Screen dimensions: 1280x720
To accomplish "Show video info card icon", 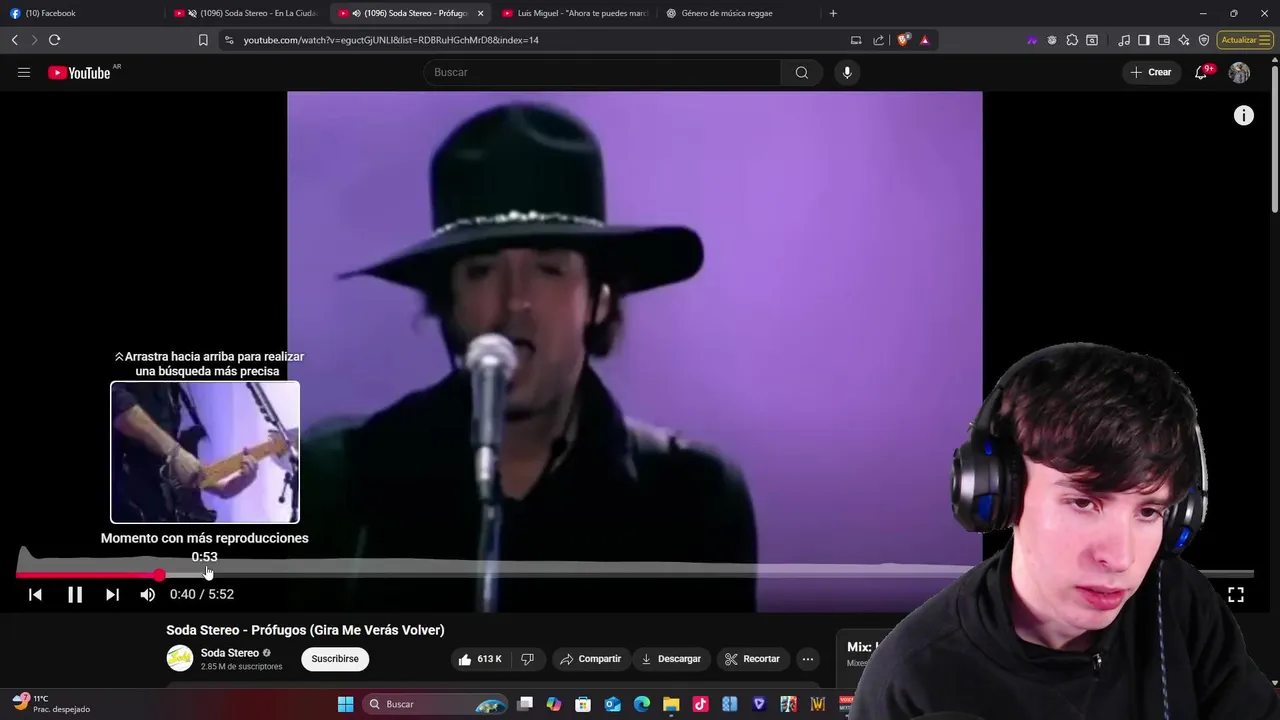I will 1243,116.
